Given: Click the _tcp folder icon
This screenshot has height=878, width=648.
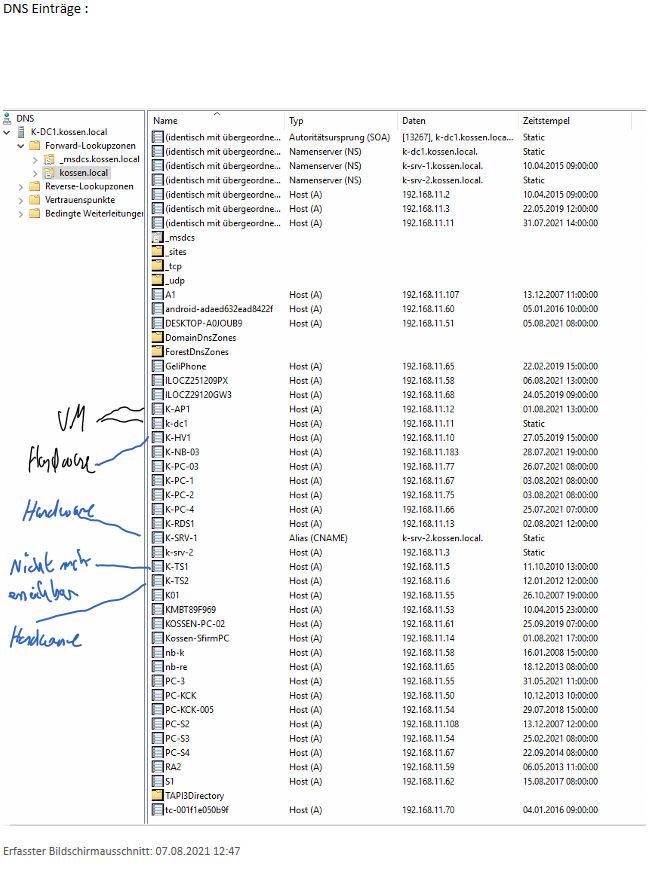Looking at the screenshot, I should tap(157, 266).
